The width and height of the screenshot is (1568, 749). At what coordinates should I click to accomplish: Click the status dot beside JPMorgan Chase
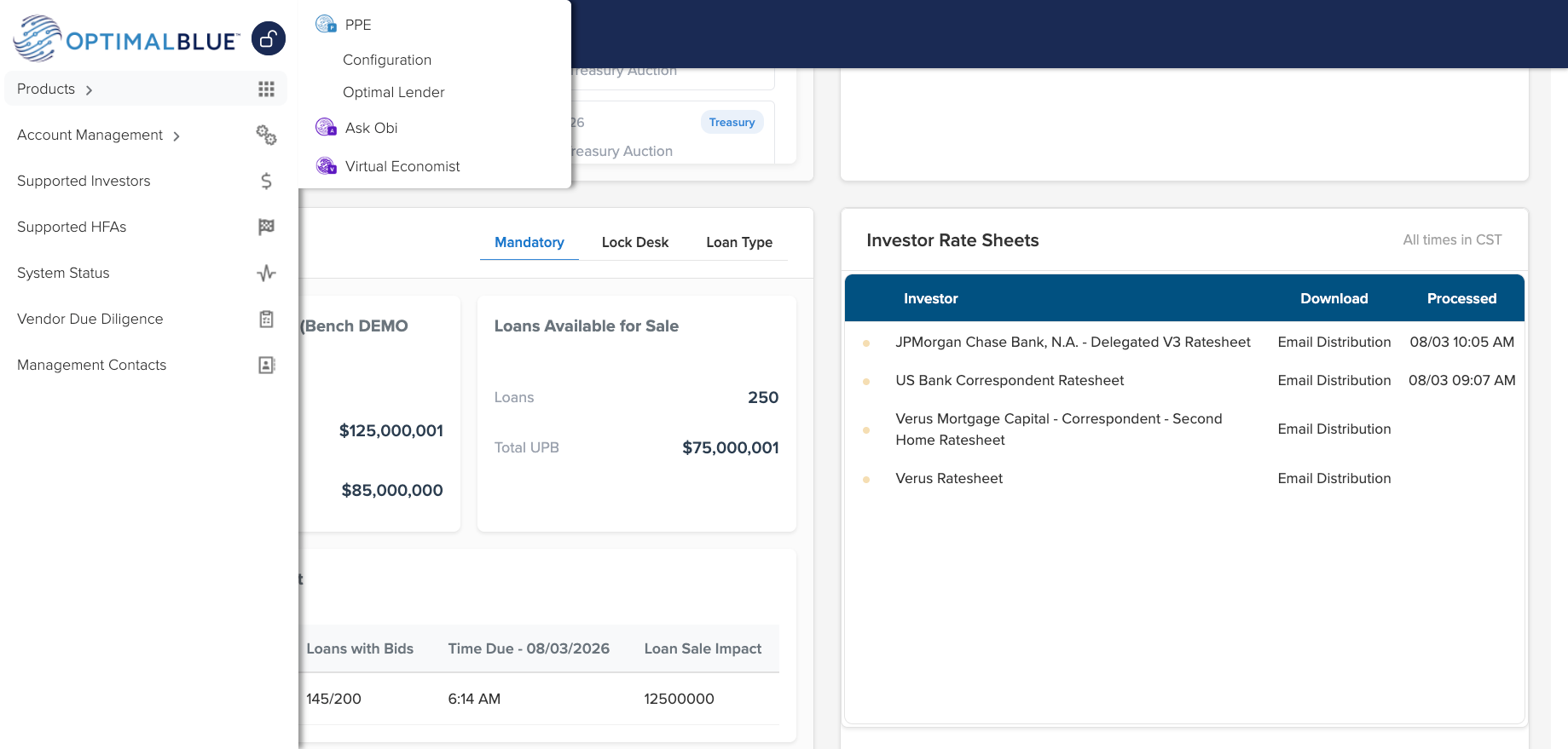tap(866, 343)
